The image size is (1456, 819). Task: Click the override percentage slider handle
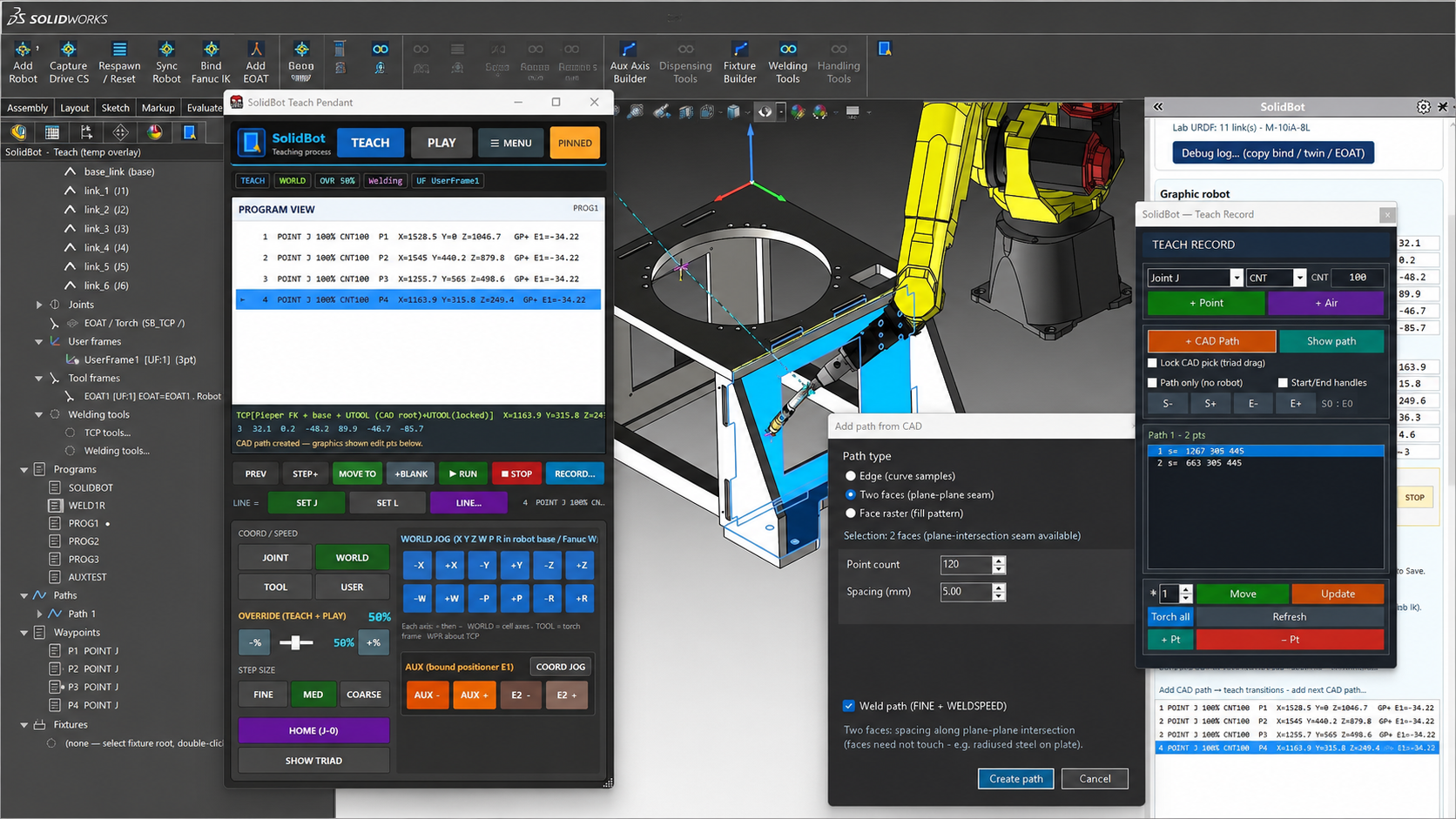click(296, 642)
